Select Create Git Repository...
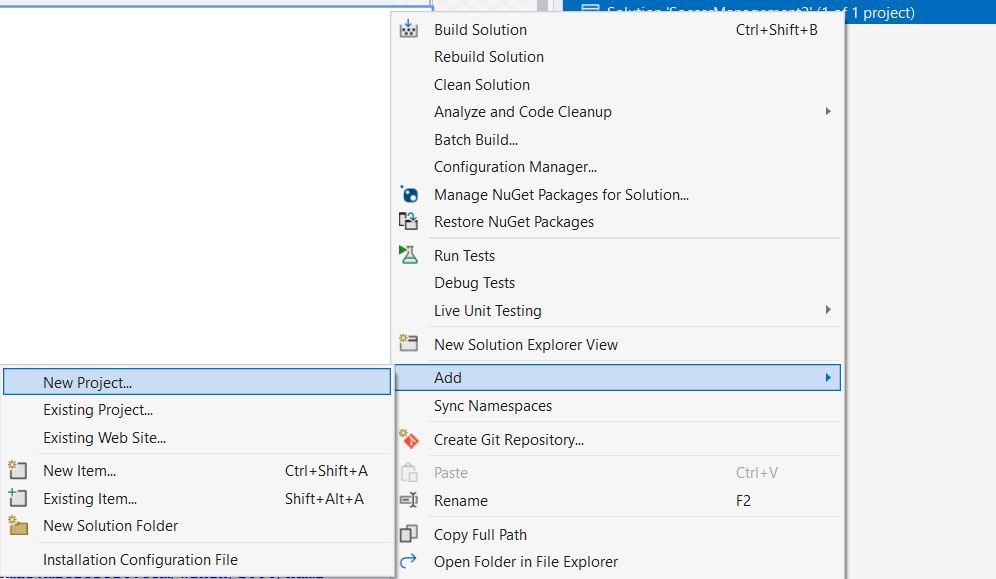The height and width of the screenshot is (579, 996). coord(618,440)
